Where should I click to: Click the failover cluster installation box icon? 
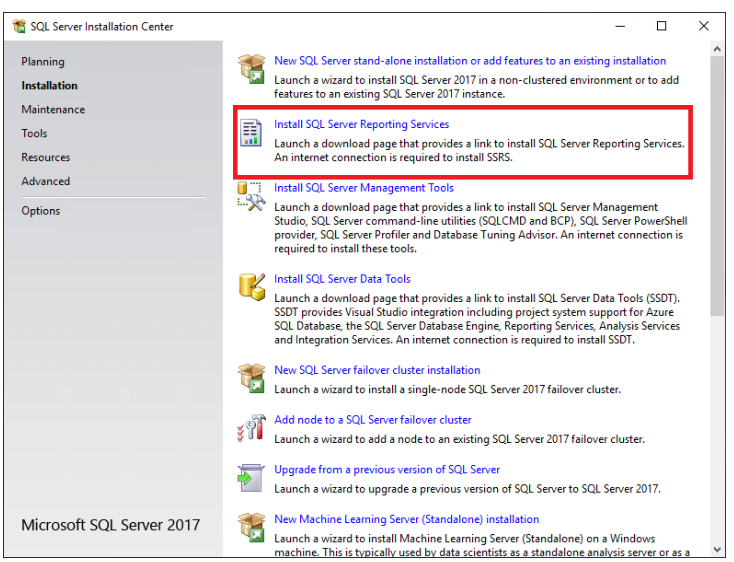pos(251,378)
